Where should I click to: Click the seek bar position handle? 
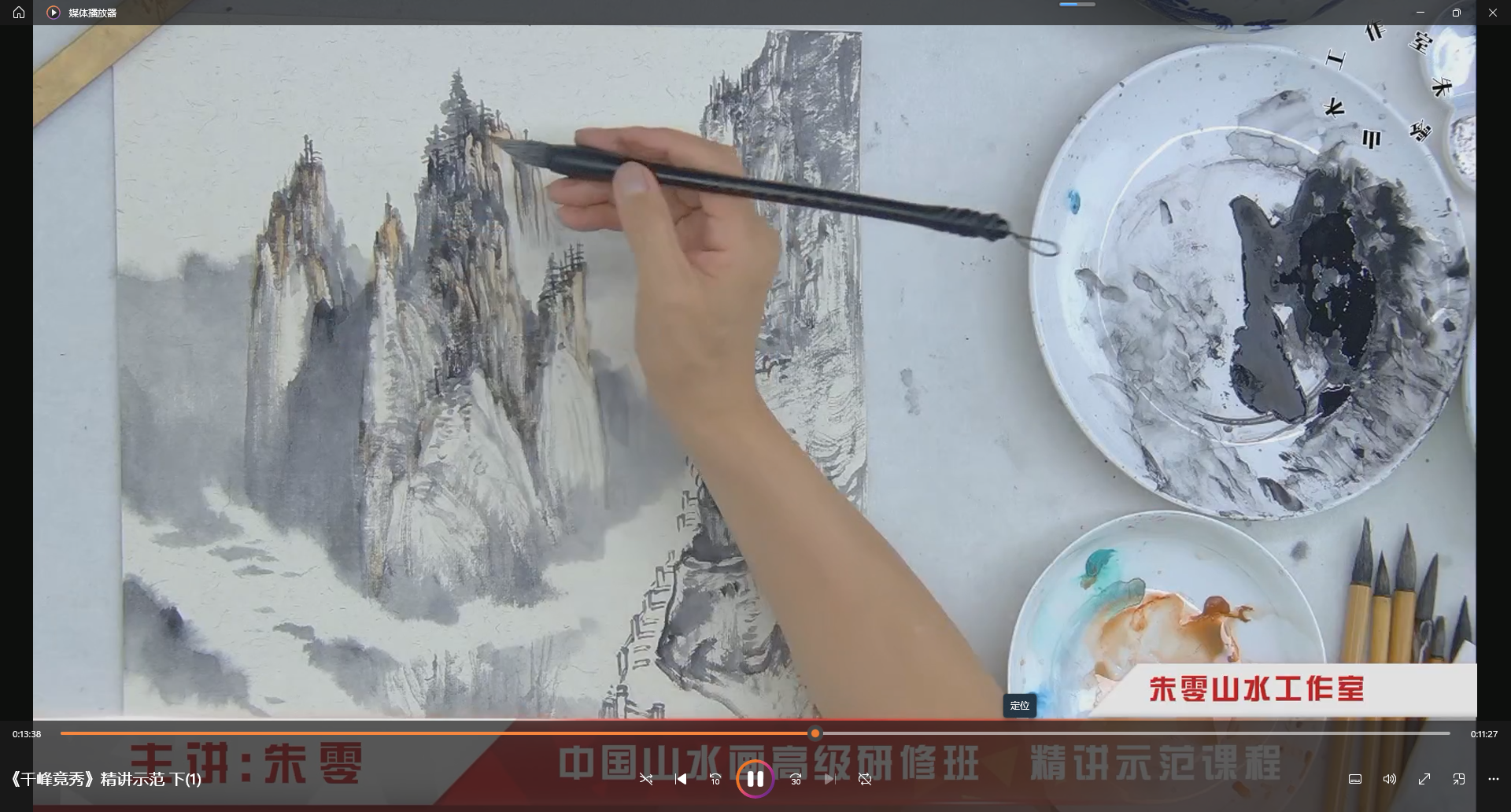click(x=815, y=733)
